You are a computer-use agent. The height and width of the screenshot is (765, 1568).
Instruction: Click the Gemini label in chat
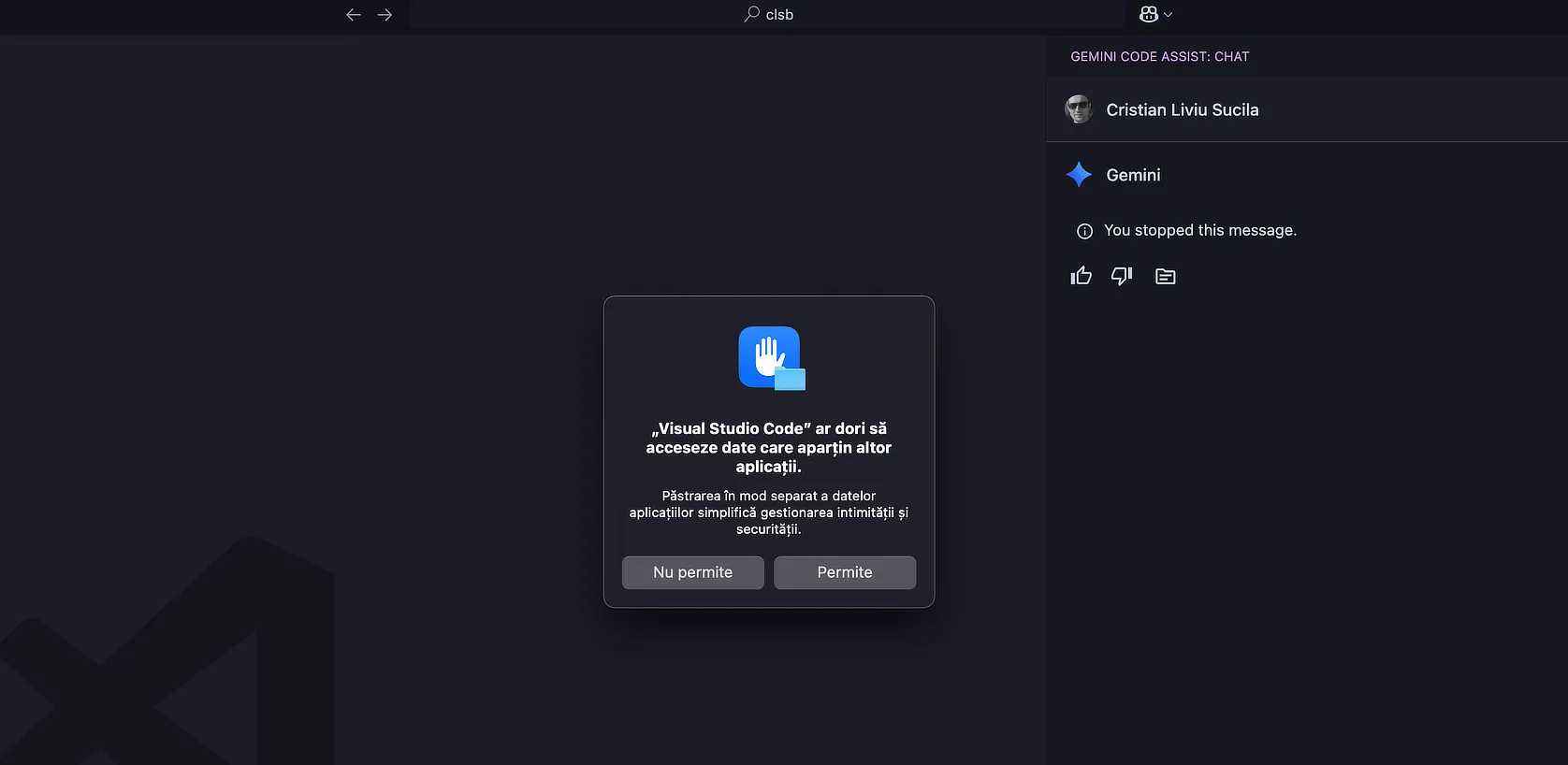click(x=1133, y=175)
